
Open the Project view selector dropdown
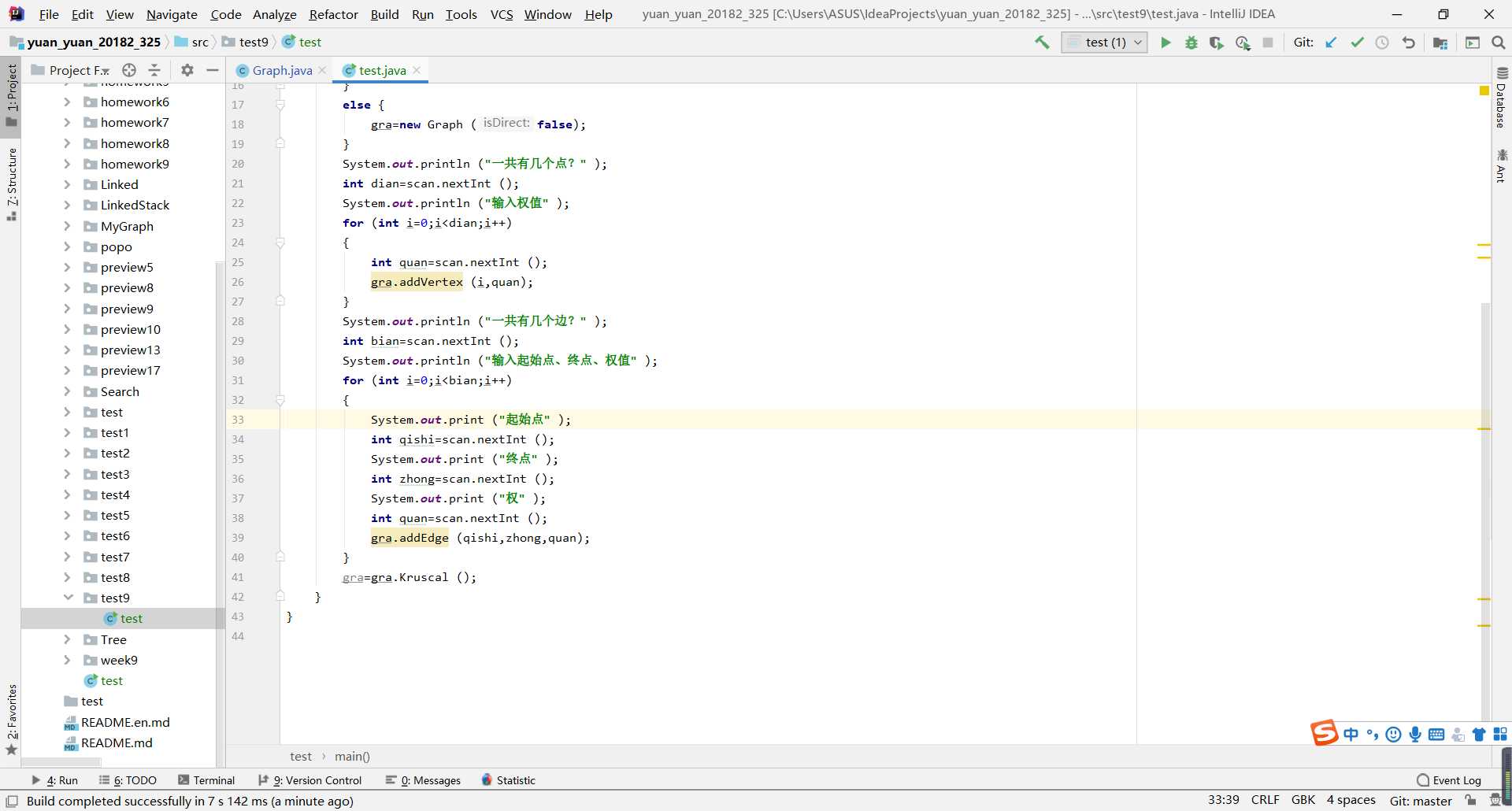tap(71, 70)
